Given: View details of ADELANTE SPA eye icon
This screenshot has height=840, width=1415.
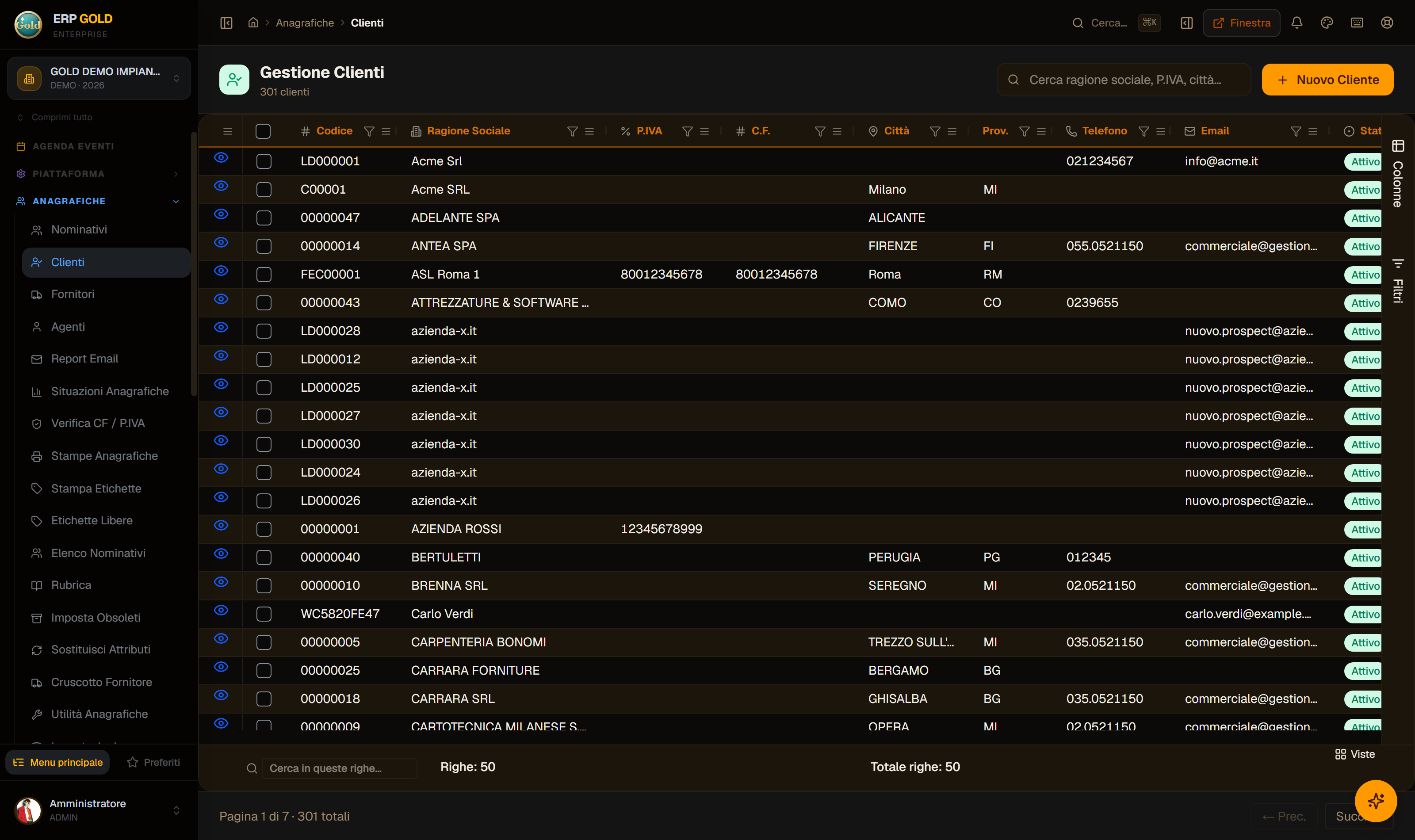Looking at the screenshot, I should point(221,214).
